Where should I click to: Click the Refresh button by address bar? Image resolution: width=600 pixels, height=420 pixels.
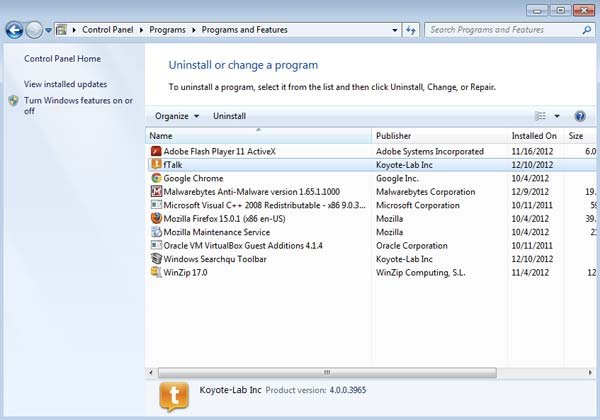[x=411, y=30]
